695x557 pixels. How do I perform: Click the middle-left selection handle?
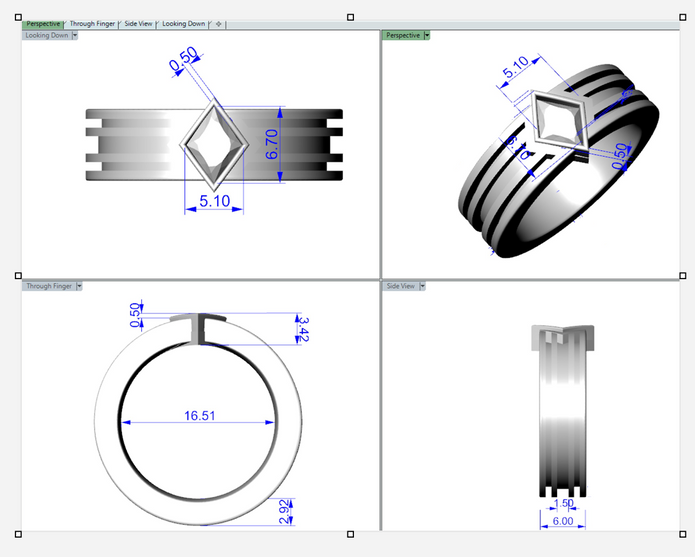click(x=18, y=276)
